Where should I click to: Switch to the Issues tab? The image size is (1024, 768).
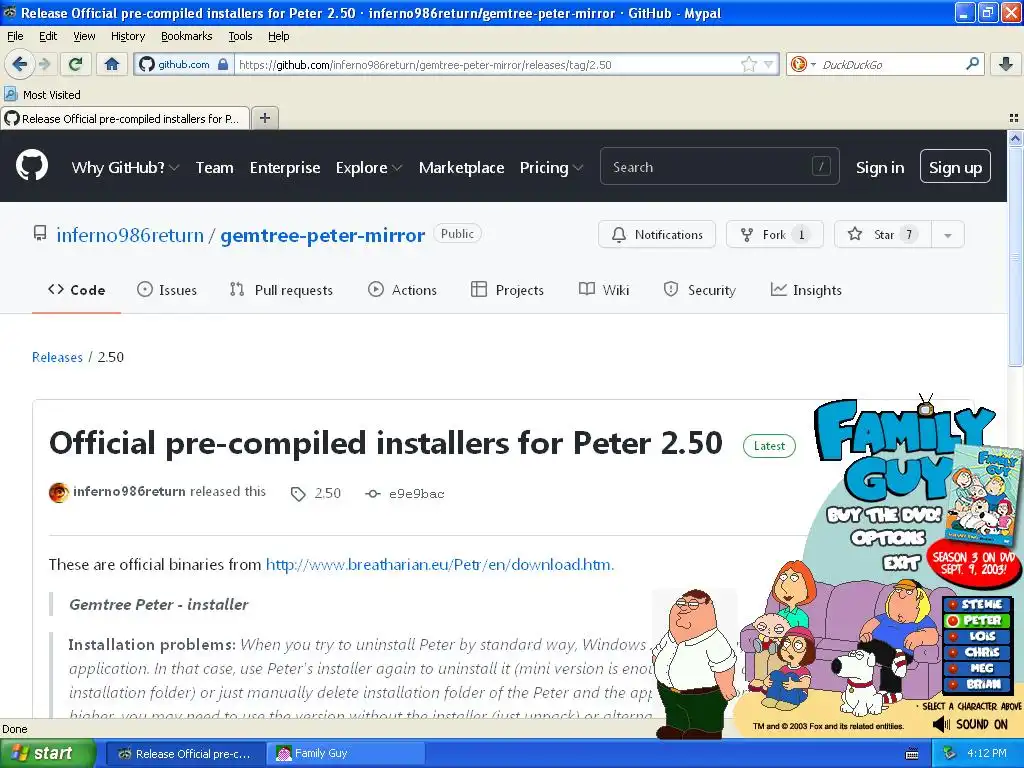pos(167,290)
